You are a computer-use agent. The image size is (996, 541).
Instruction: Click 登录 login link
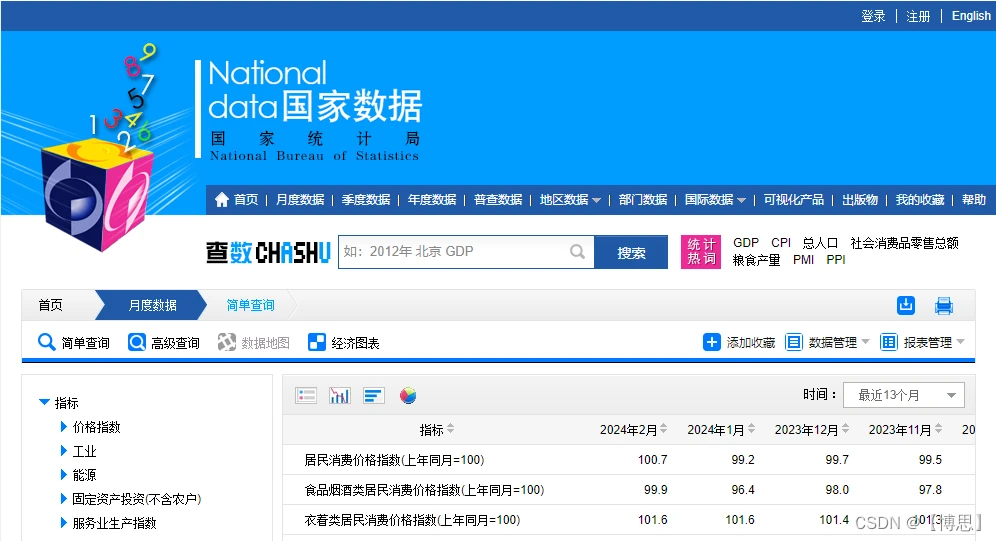click(x=873, y=16)
